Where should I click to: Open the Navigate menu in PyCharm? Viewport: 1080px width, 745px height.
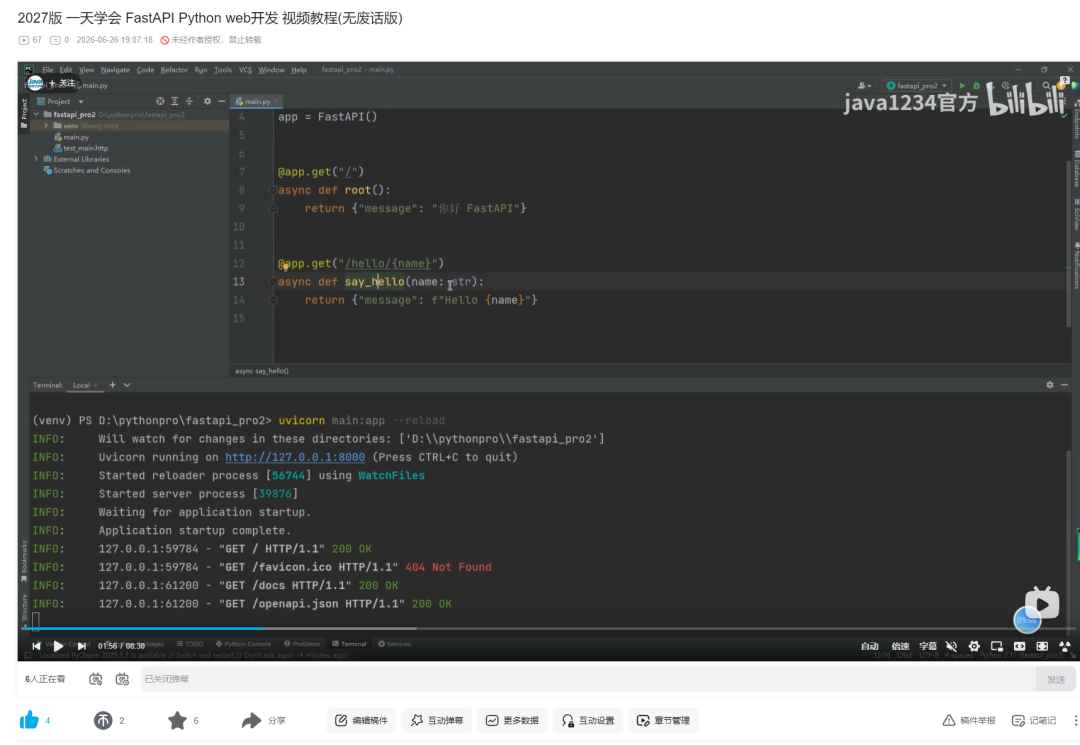pos(115,70)
